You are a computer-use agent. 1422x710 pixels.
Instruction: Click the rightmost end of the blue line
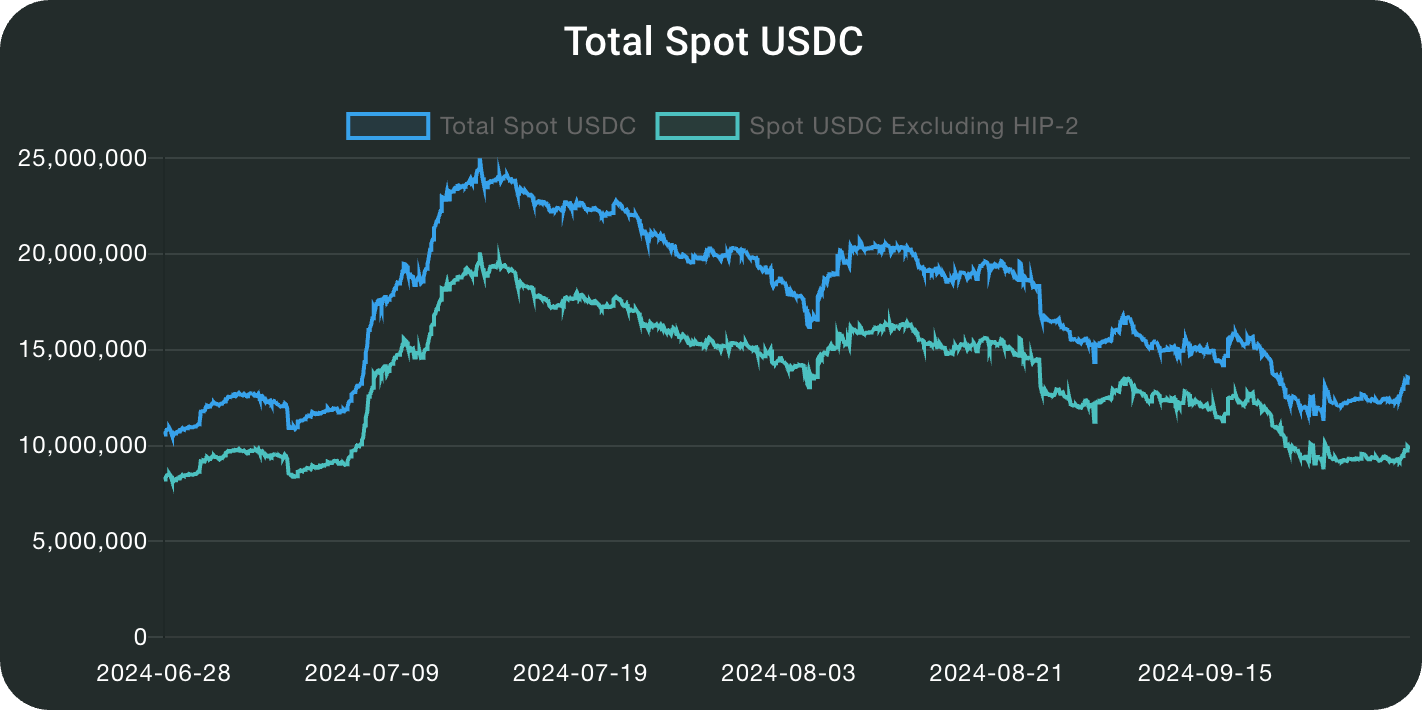(1408, 378)
